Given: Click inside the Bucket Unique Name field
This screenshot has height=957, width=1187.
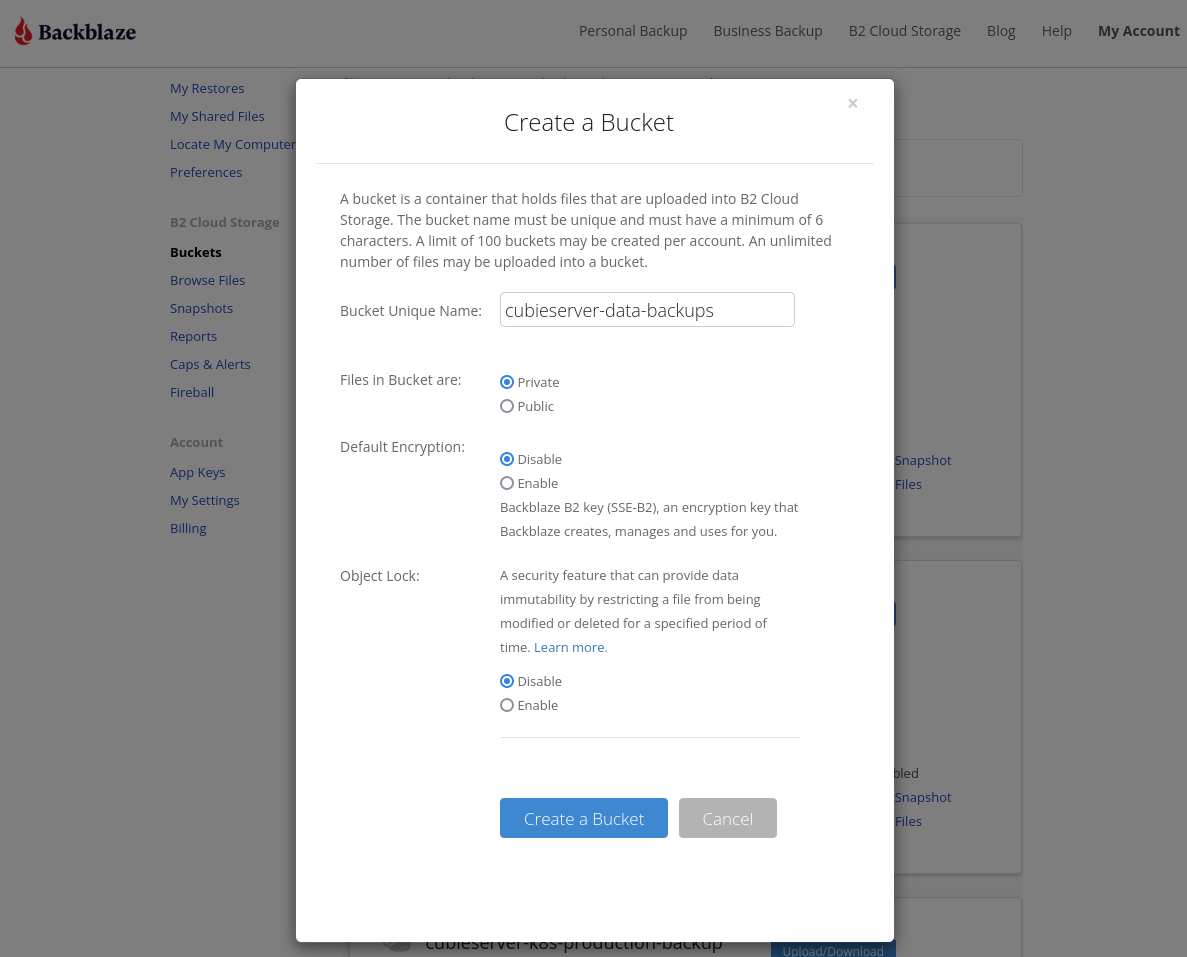Looking at the screenshot, I should pyautogui.click(x=646, y=310).
